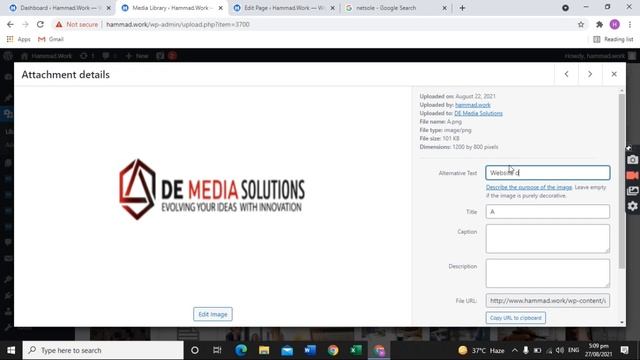This screenshot has height=360, width=640.
Task: Open weather 37°C Haze widget
Action: click(x=481, y=350)
